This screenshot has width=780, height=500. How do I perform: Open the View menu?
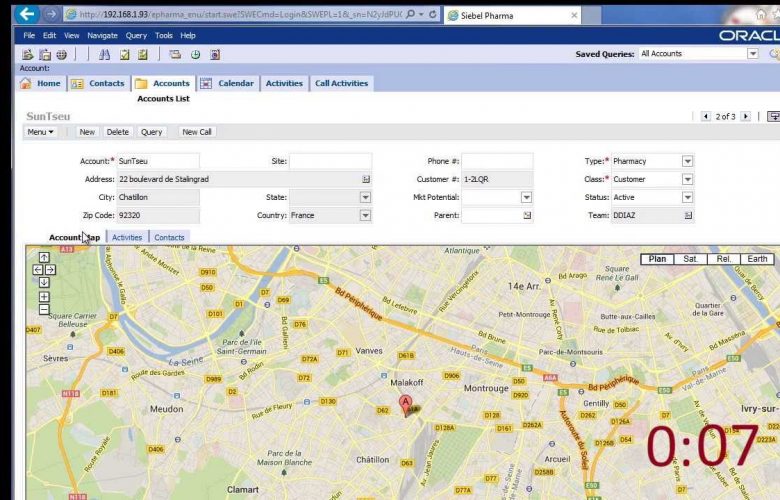coord(72,35)
